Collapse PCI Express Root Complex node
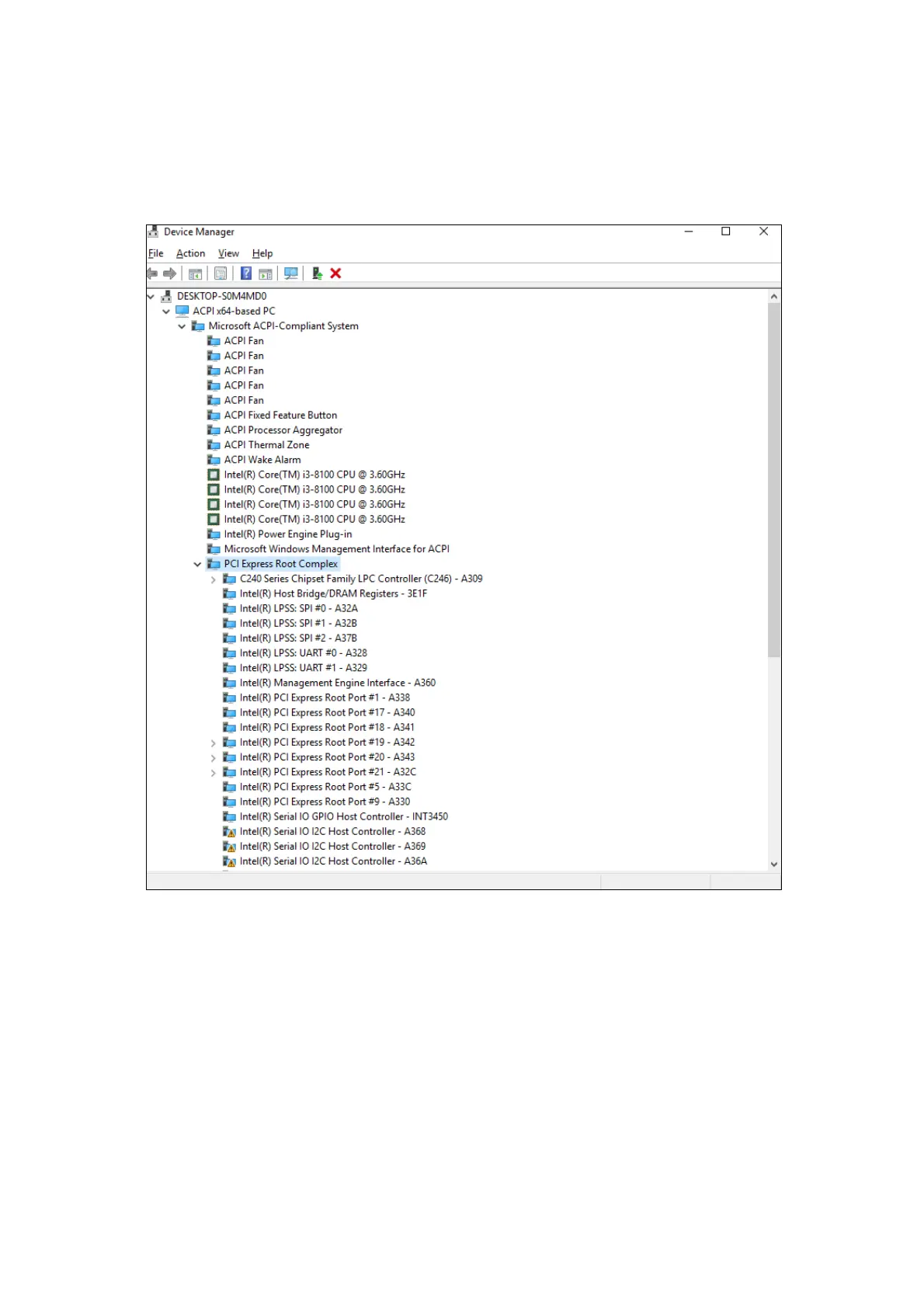This screenshot has width=924, height=1308. pyautogui.click(x=197, y=565)
